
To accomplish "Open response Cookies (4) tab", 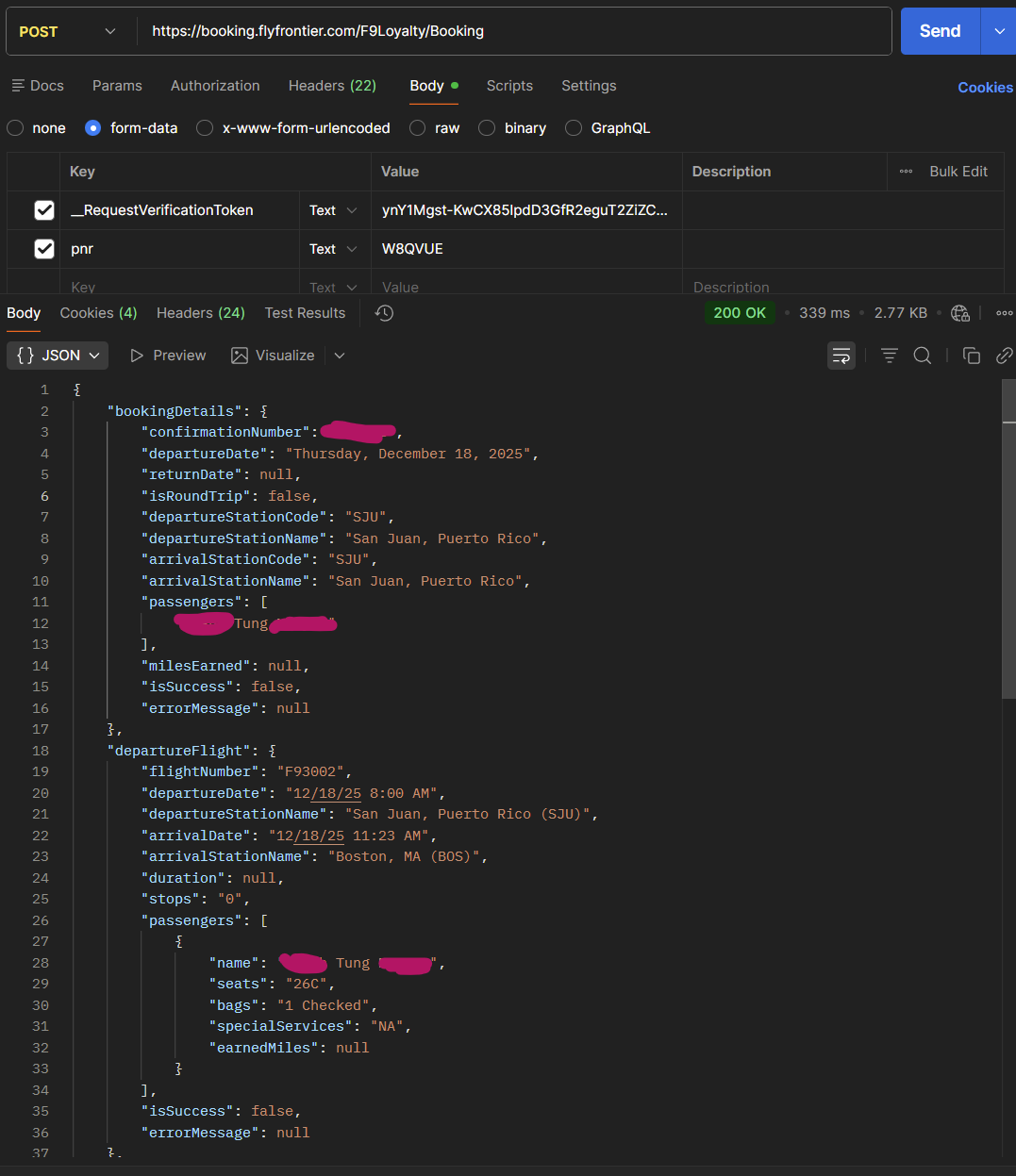I will [98, 313].
